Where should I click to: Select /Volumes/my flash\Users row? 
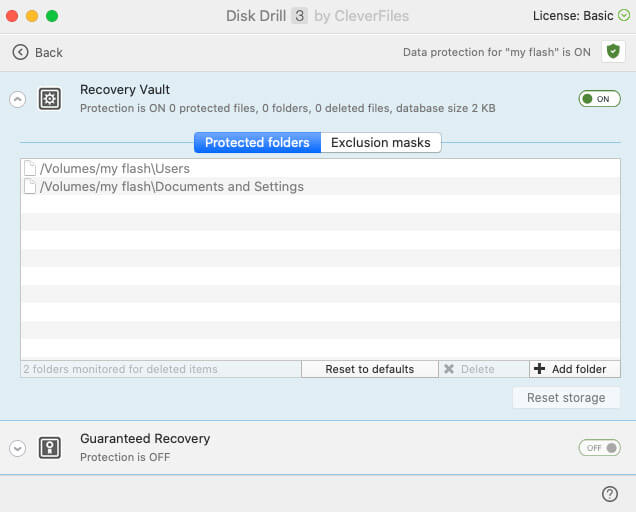pos(320,168)
